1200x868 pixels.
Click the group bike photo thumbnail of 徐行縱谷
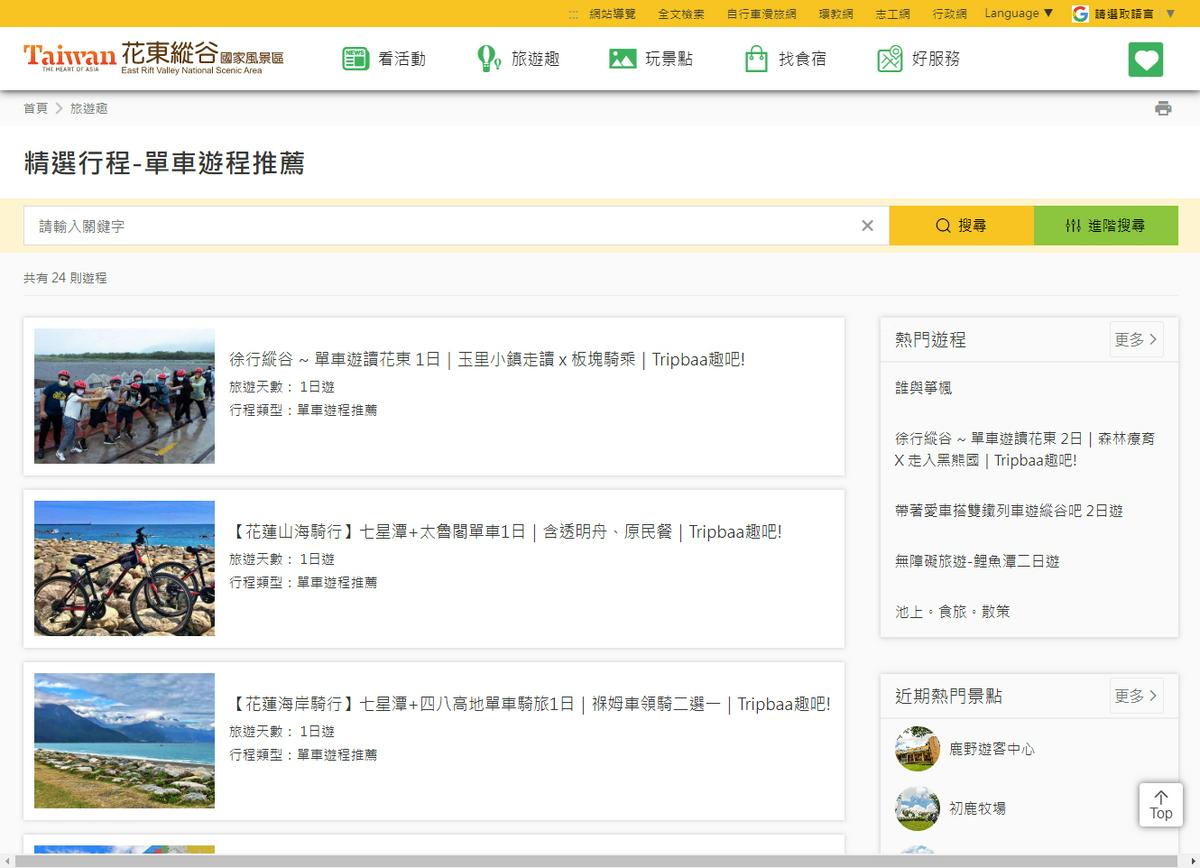124,396
